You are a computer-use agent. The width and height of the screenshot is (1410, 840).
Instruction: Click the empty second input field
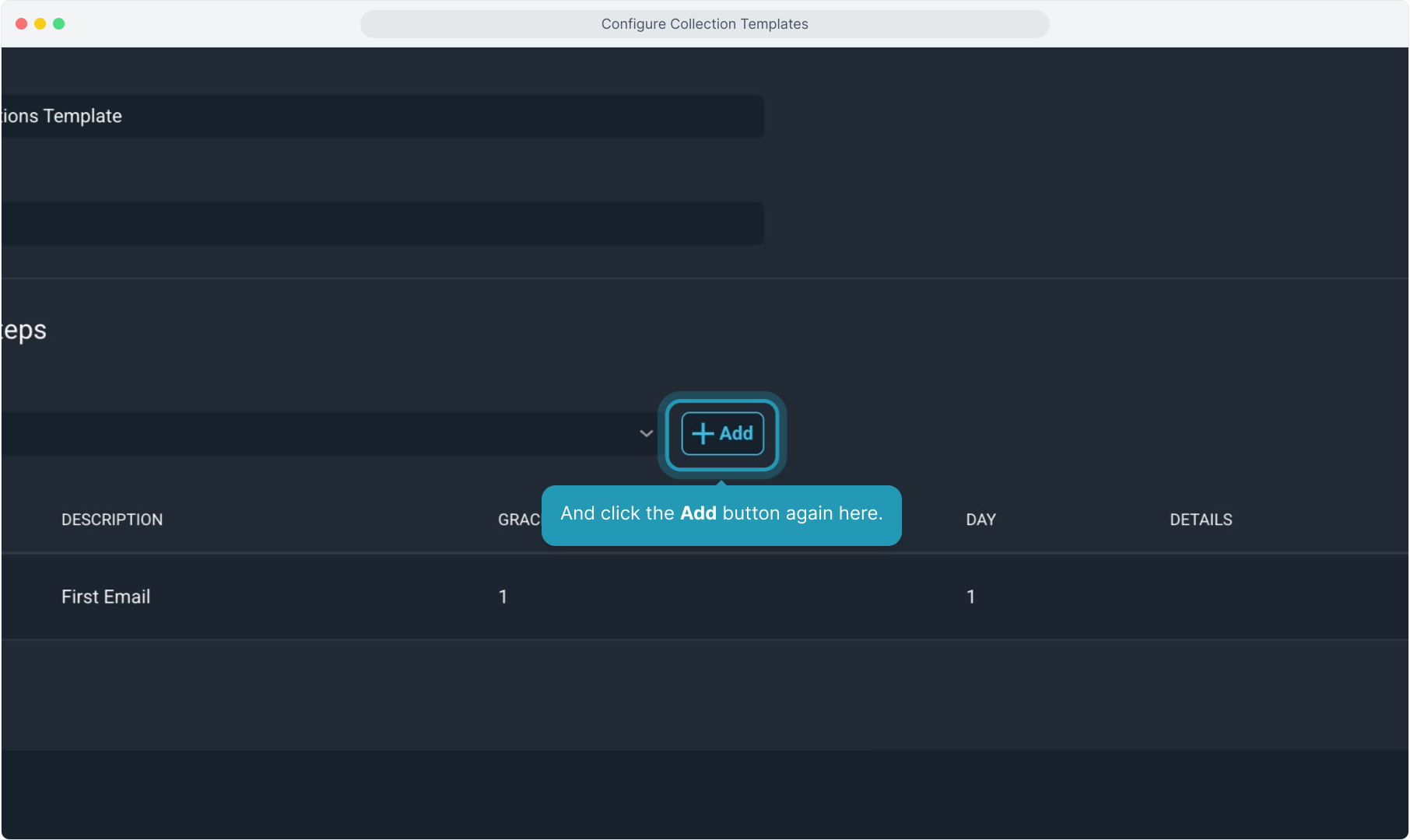(x=381, y=224)
